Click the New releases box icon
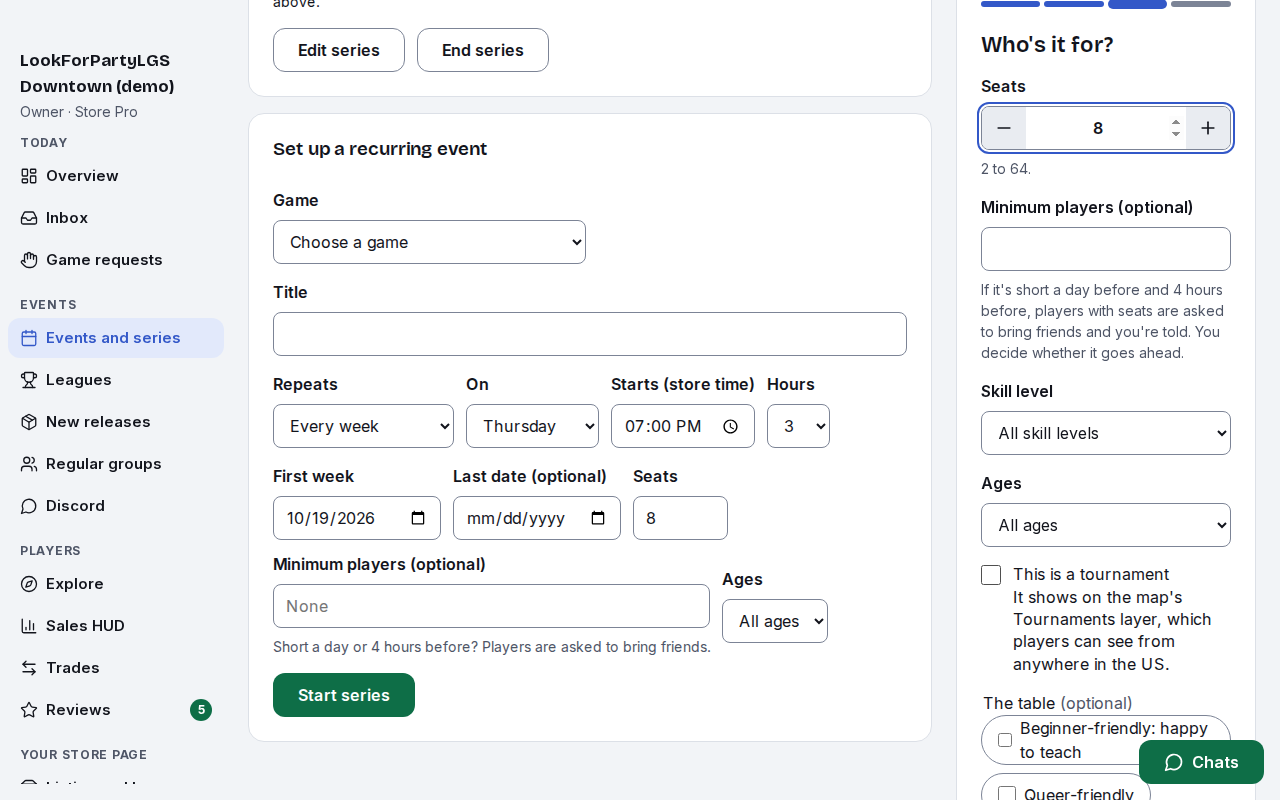 pos(29,422)
